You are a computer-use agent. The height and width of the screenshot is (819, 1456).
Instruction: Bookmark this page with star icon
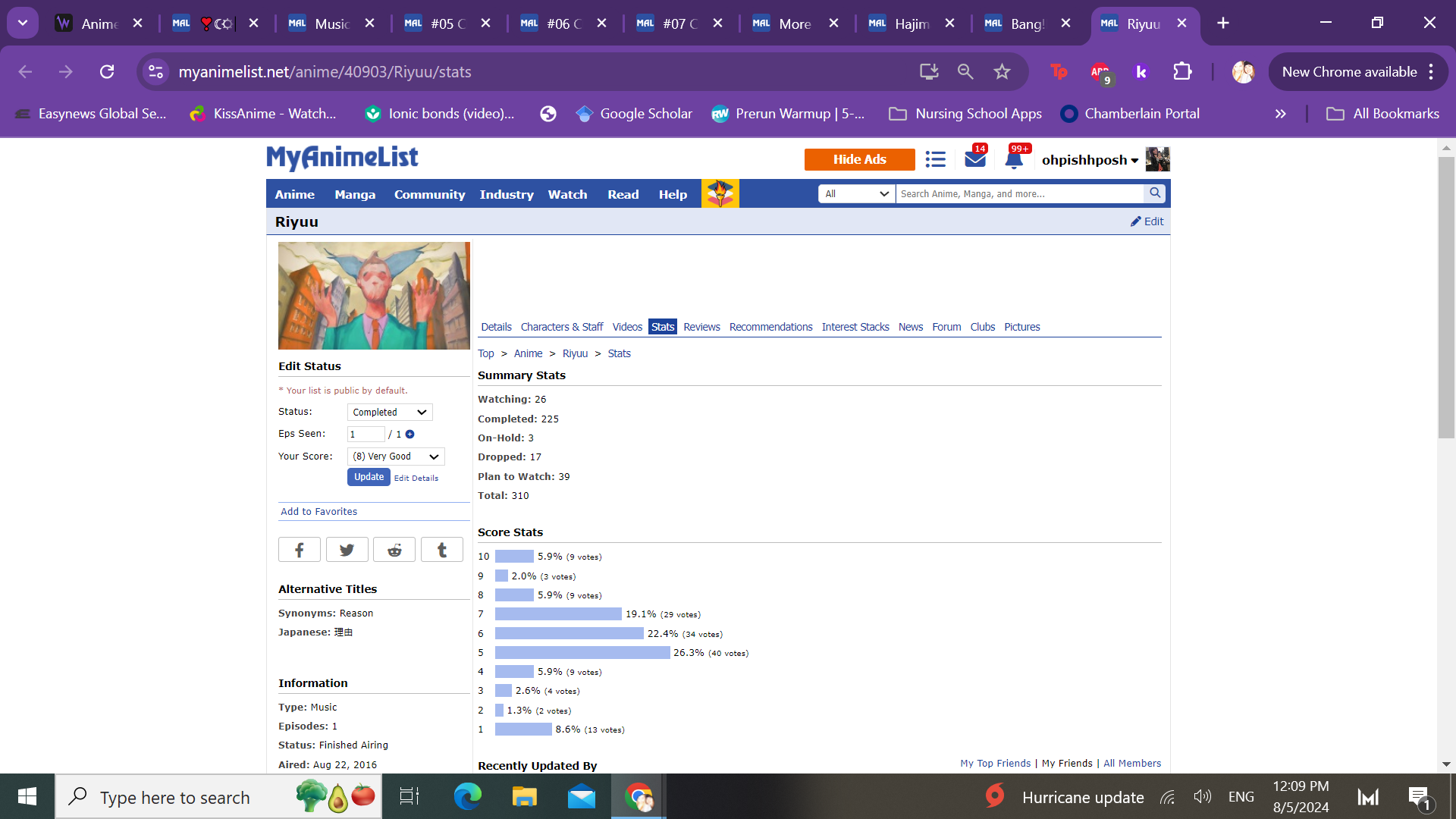(x=1002, y=72)
